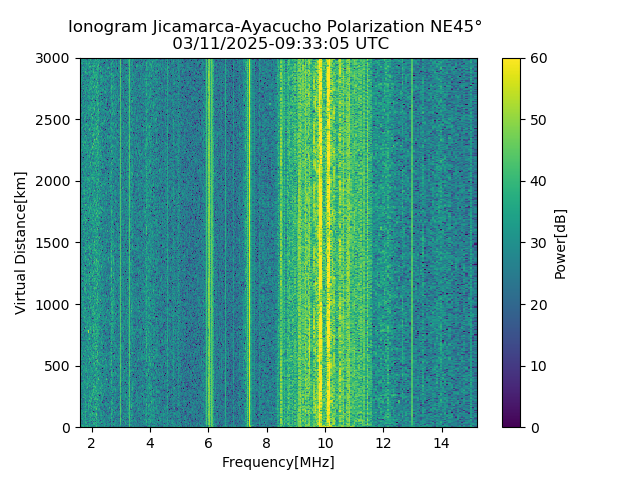This screenshot has height=480, width=640.
Task: Click the timestamp 03/11/2025-09:33:05 UTC
Action: [x=280, y=43]
